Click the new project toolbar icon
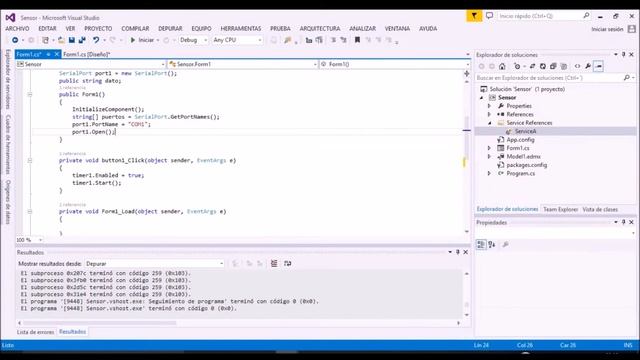The height and width of the screenshot is (360, 640). point(45,40)
